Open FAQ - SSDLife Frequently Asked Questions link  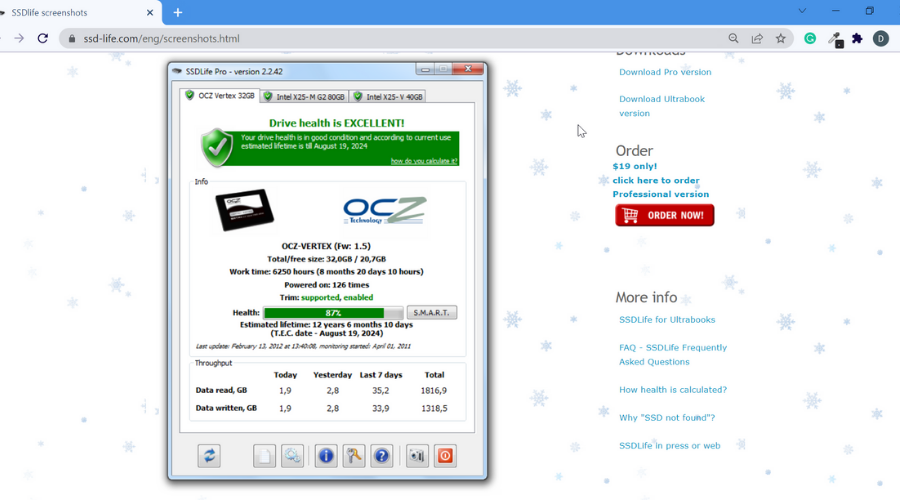(673, 355)
